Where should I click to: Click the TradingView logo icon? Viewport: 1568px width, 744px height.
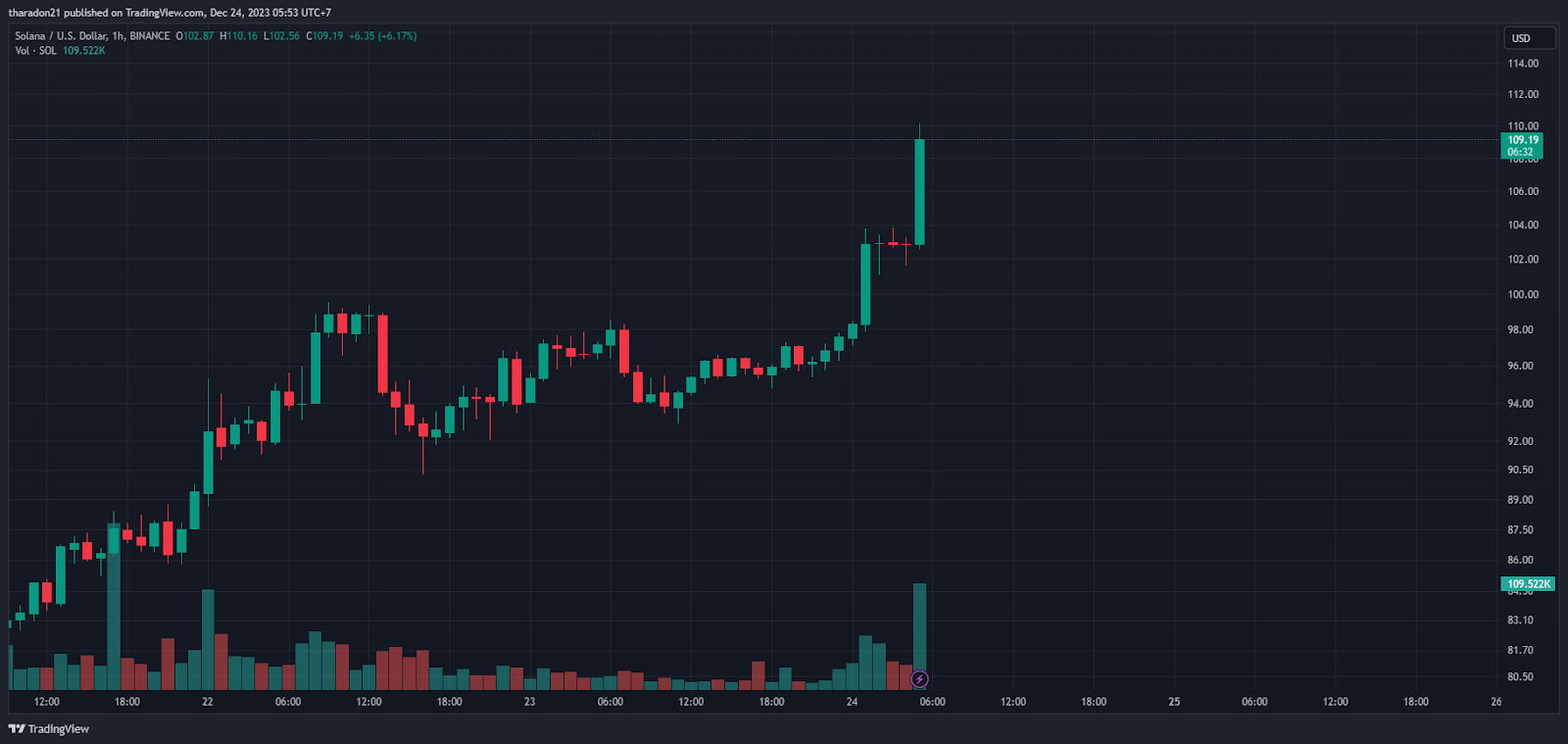coord(17,729)
